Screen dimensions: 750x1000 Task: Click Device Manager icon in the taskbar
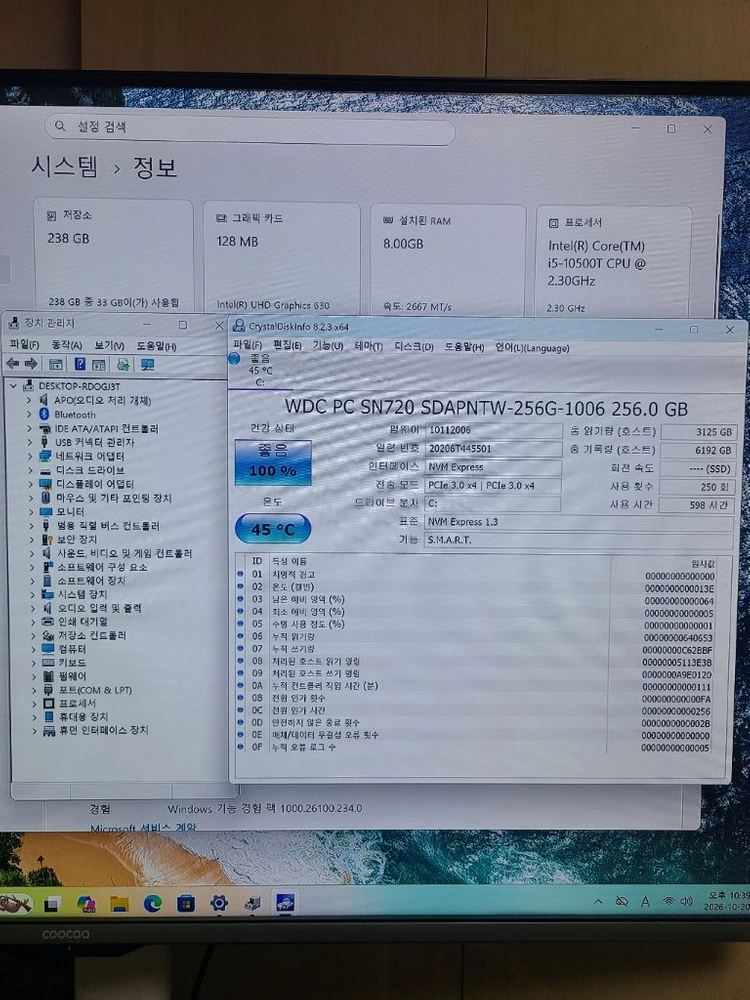252,903
